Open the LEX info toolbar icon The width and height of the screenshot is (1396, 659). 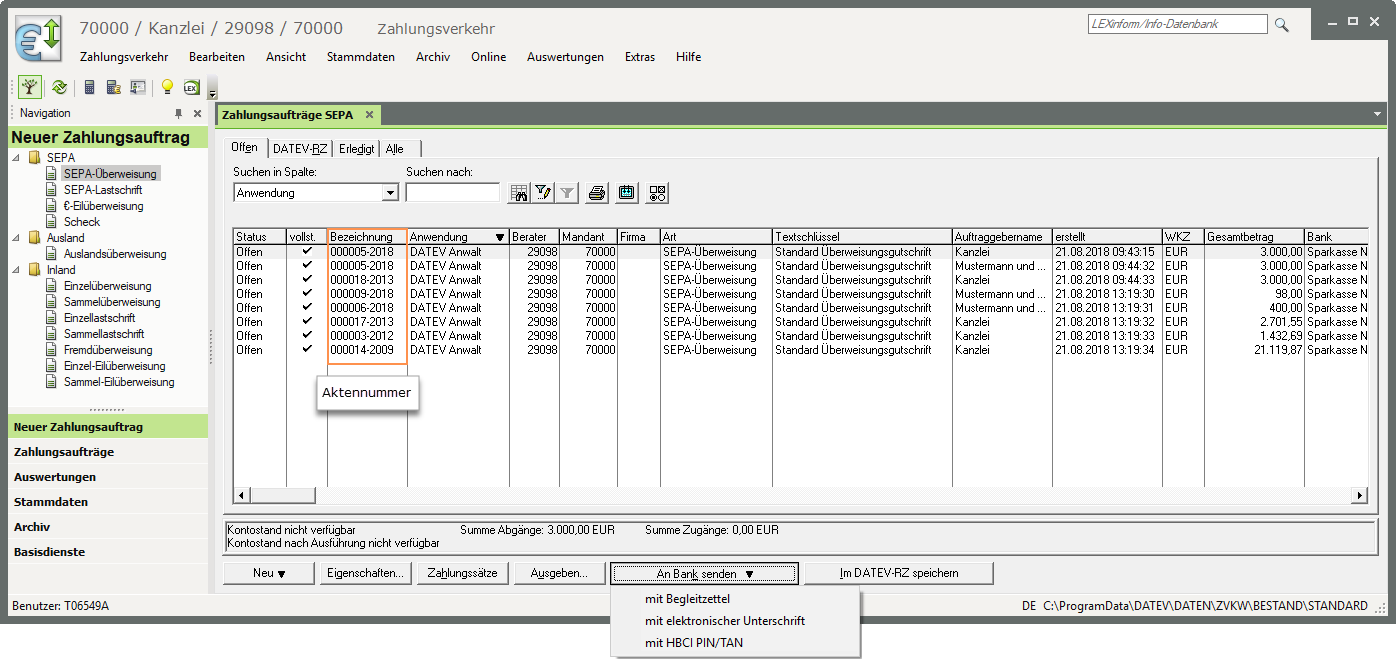point(190,87)
